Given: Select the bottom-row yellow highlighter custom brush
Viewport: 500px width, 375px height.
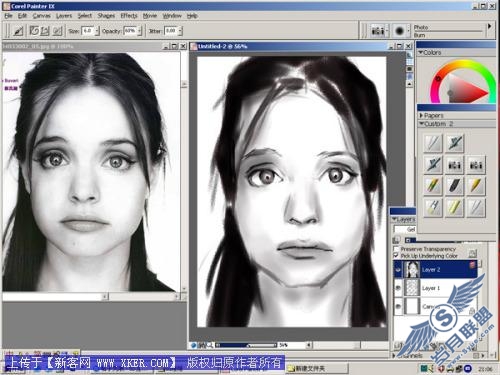Looking at the screenshot, I should coord(455,208).
